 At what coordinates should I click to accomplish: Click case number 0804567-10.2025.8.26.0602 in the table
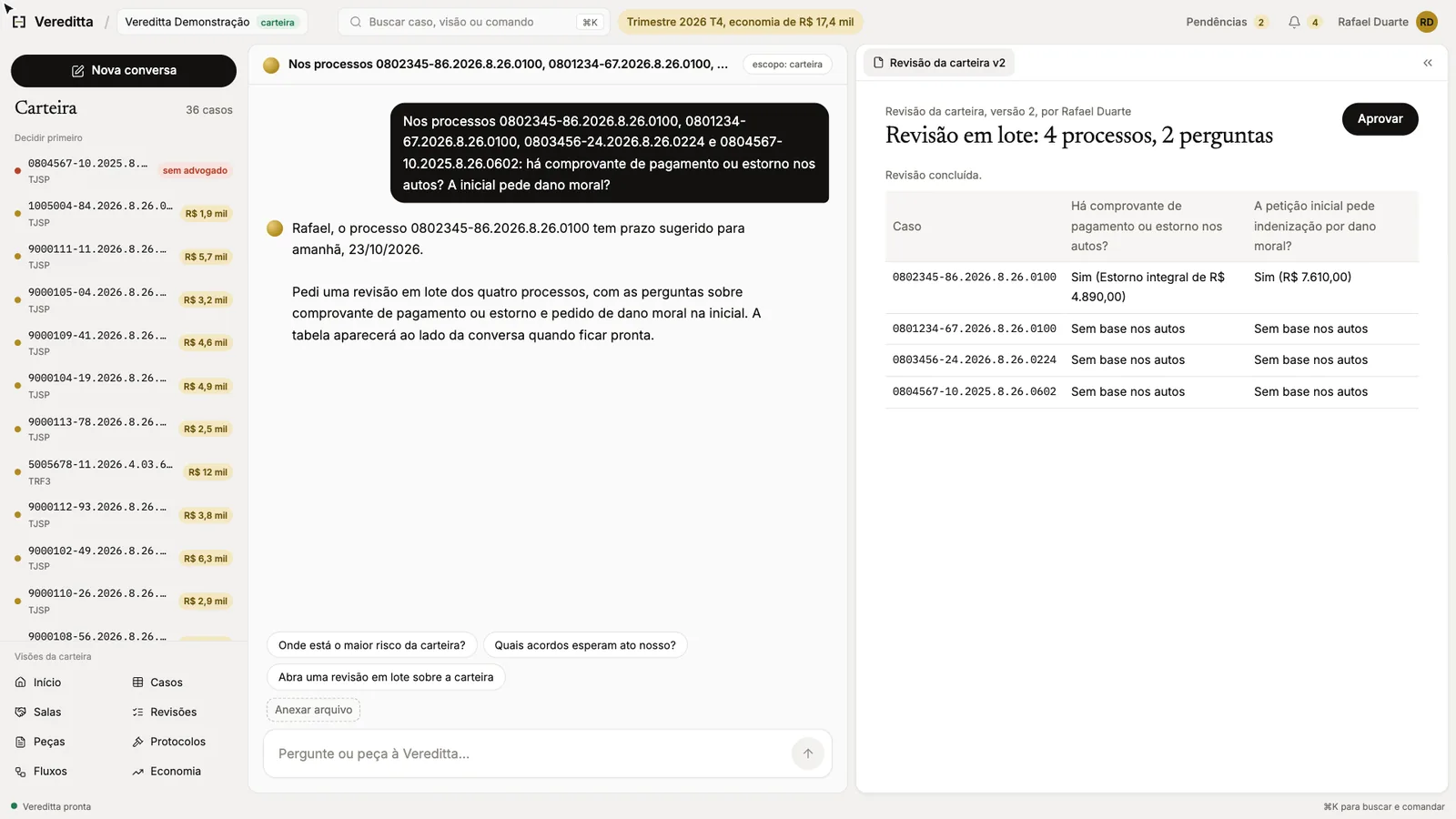click(974, 392)
